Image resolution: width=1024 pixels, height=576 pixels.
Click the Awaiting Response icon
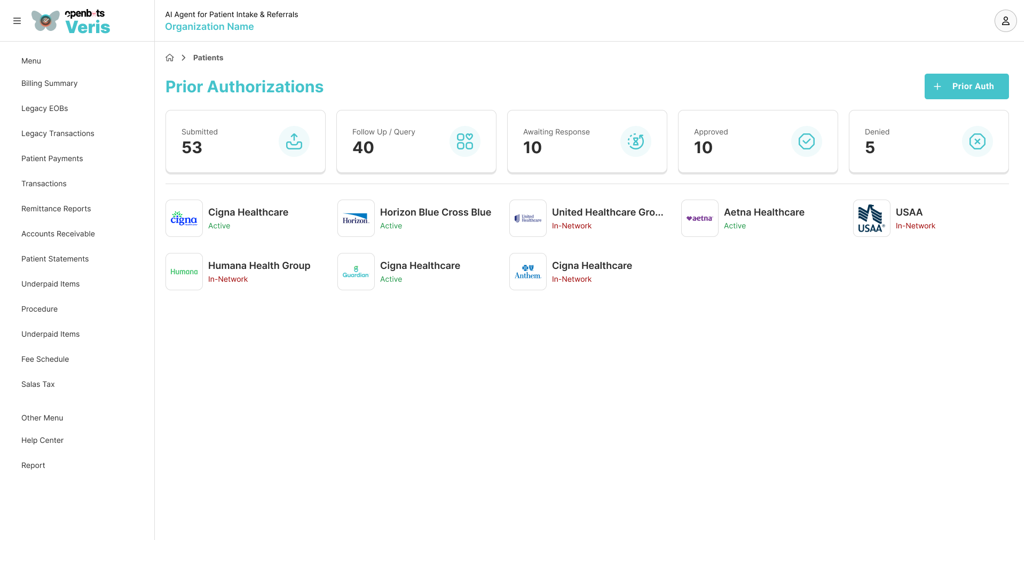point(635,142)
